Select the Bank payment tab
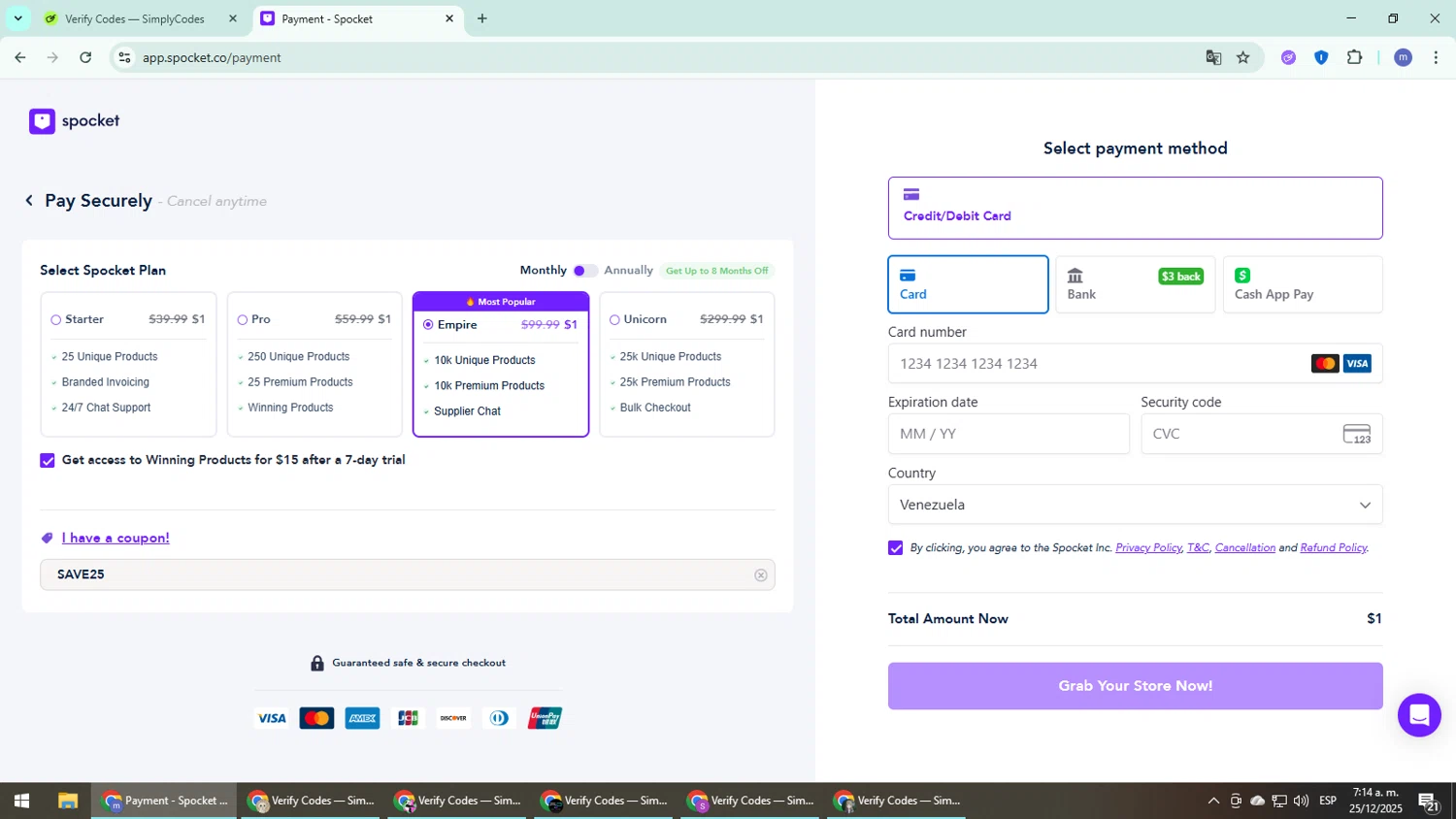 pos(1135,284)
